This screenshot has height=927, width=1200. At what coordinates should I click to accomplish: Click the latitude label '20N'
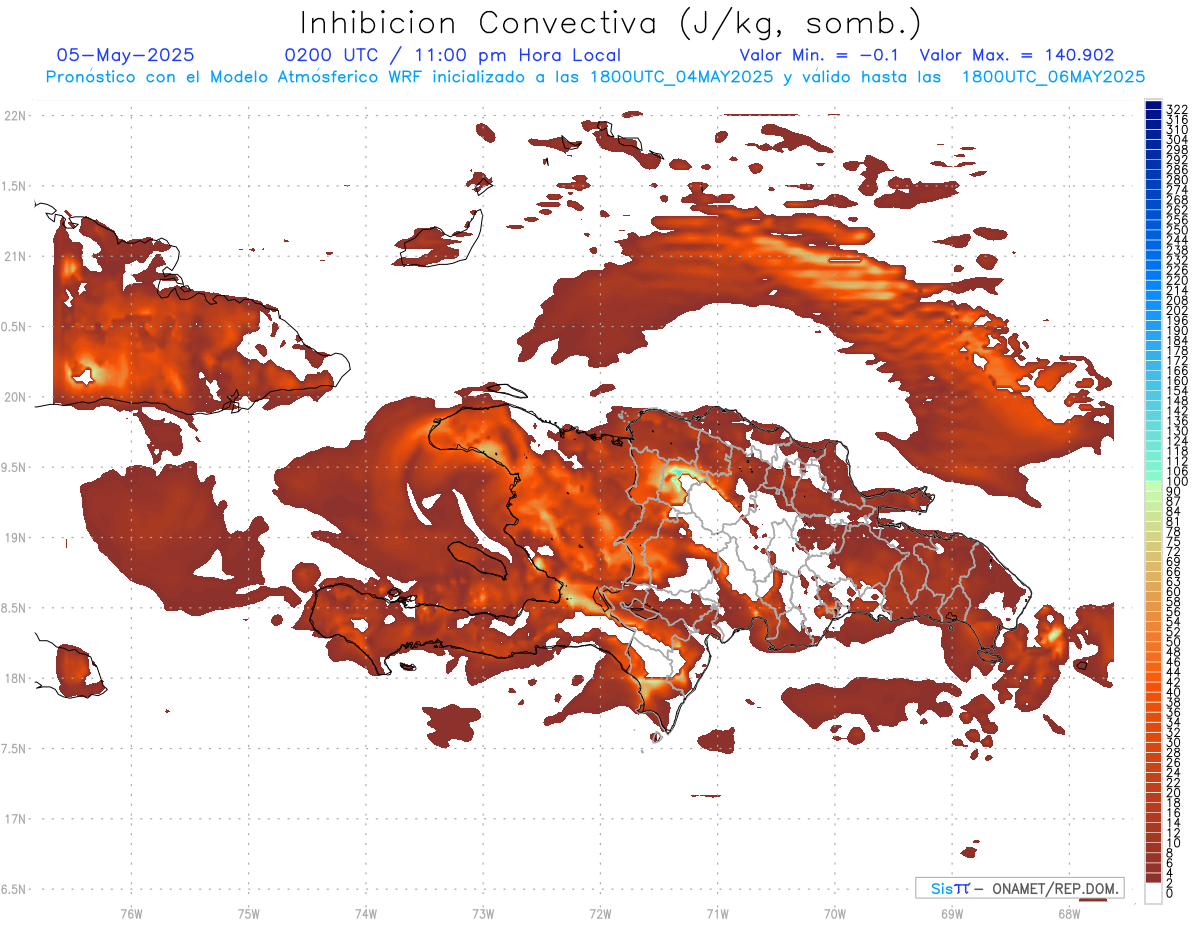(15, 398)
